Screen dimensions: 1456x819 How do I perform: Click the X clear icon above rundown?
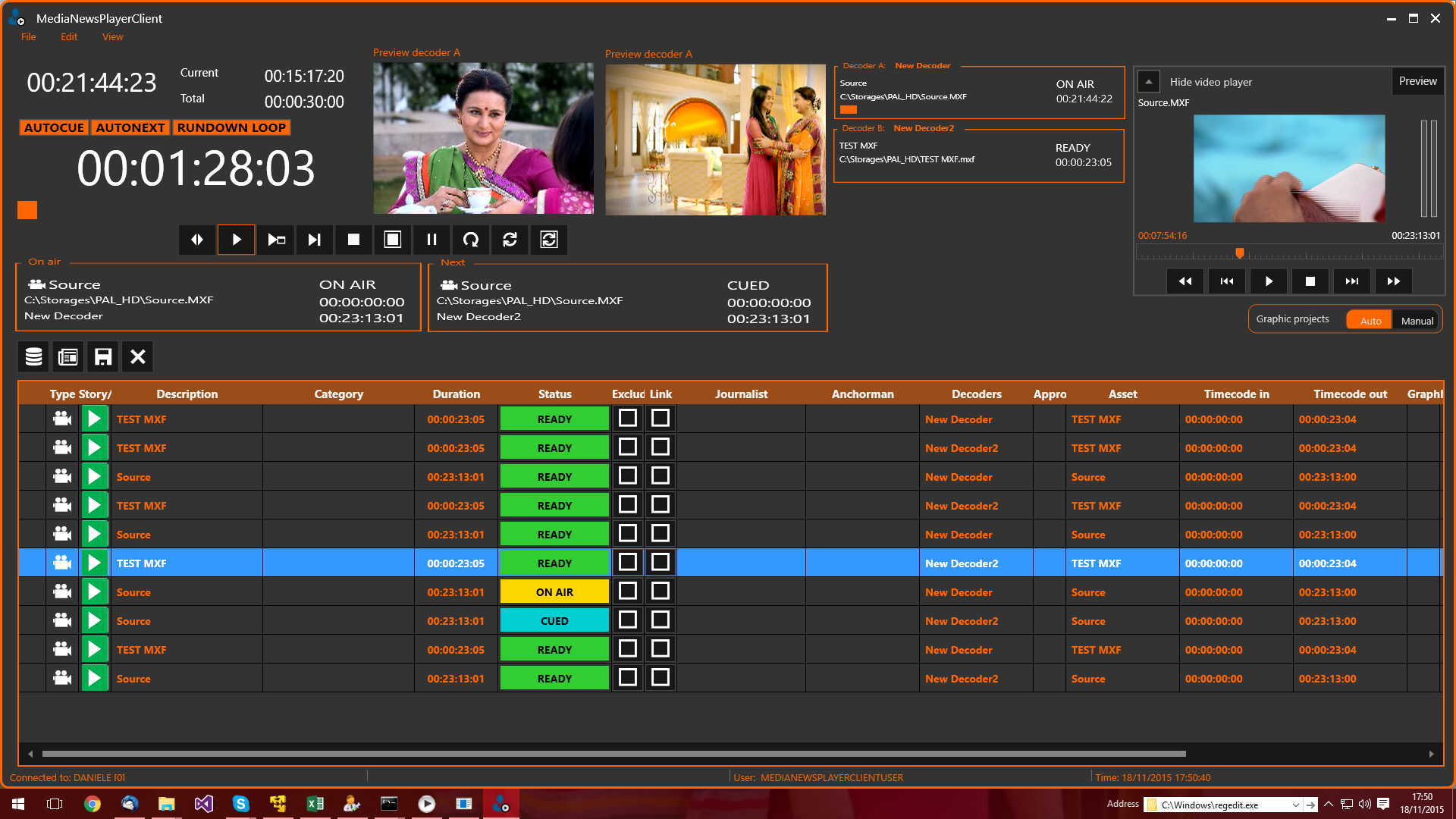tap(137, 356)
